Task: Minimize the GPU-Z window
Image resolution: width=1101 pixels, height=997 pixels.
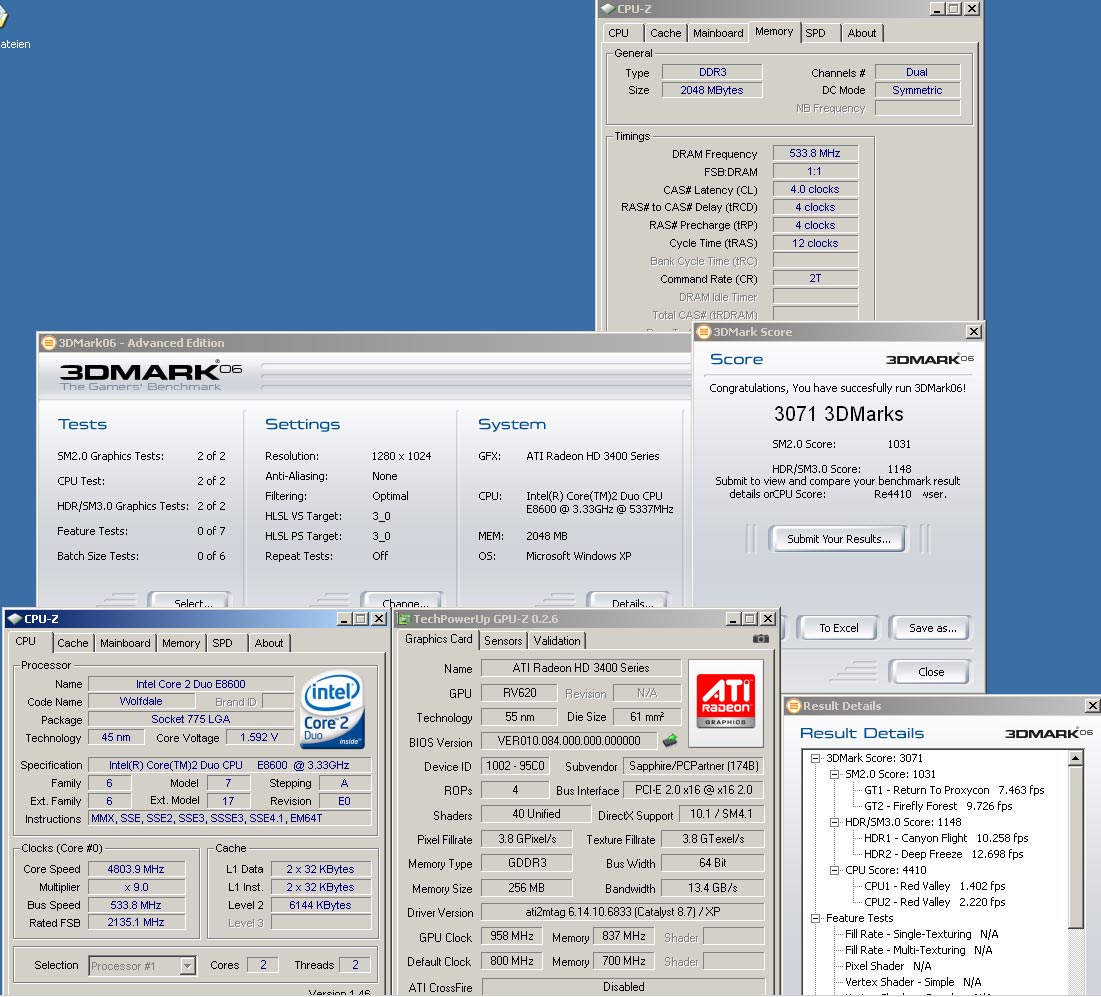Action: [x=733, y=619]
